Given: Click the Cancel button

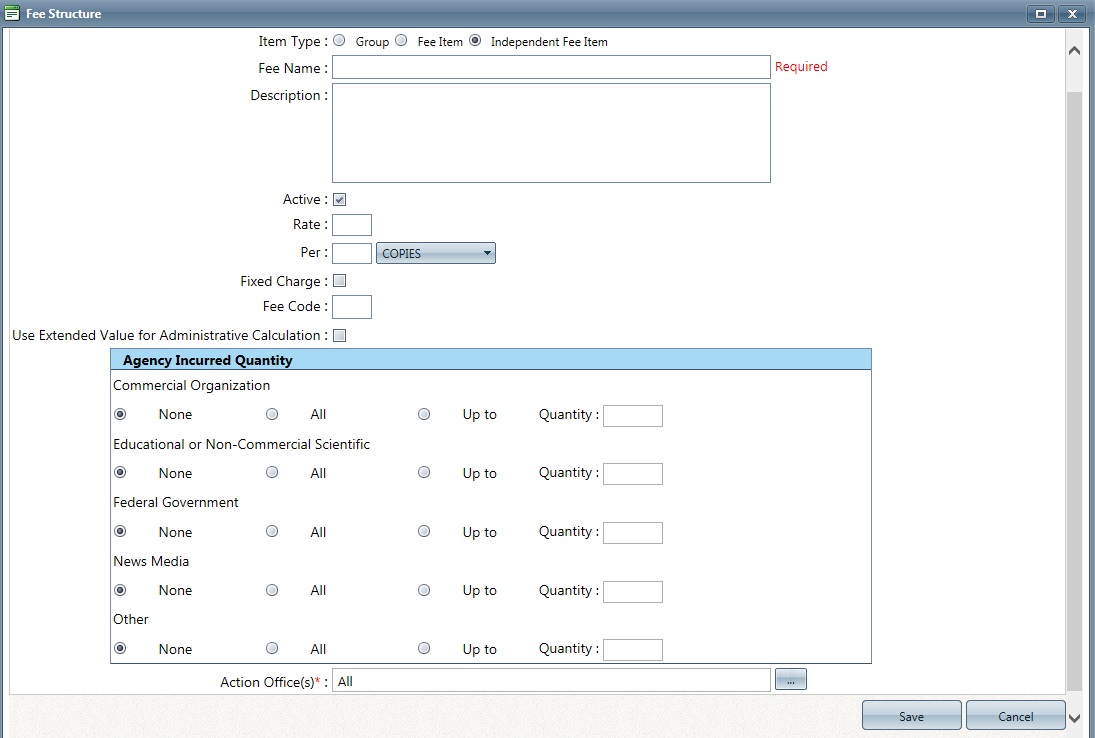Looking at the screenshot, I should click(1015, 715).
